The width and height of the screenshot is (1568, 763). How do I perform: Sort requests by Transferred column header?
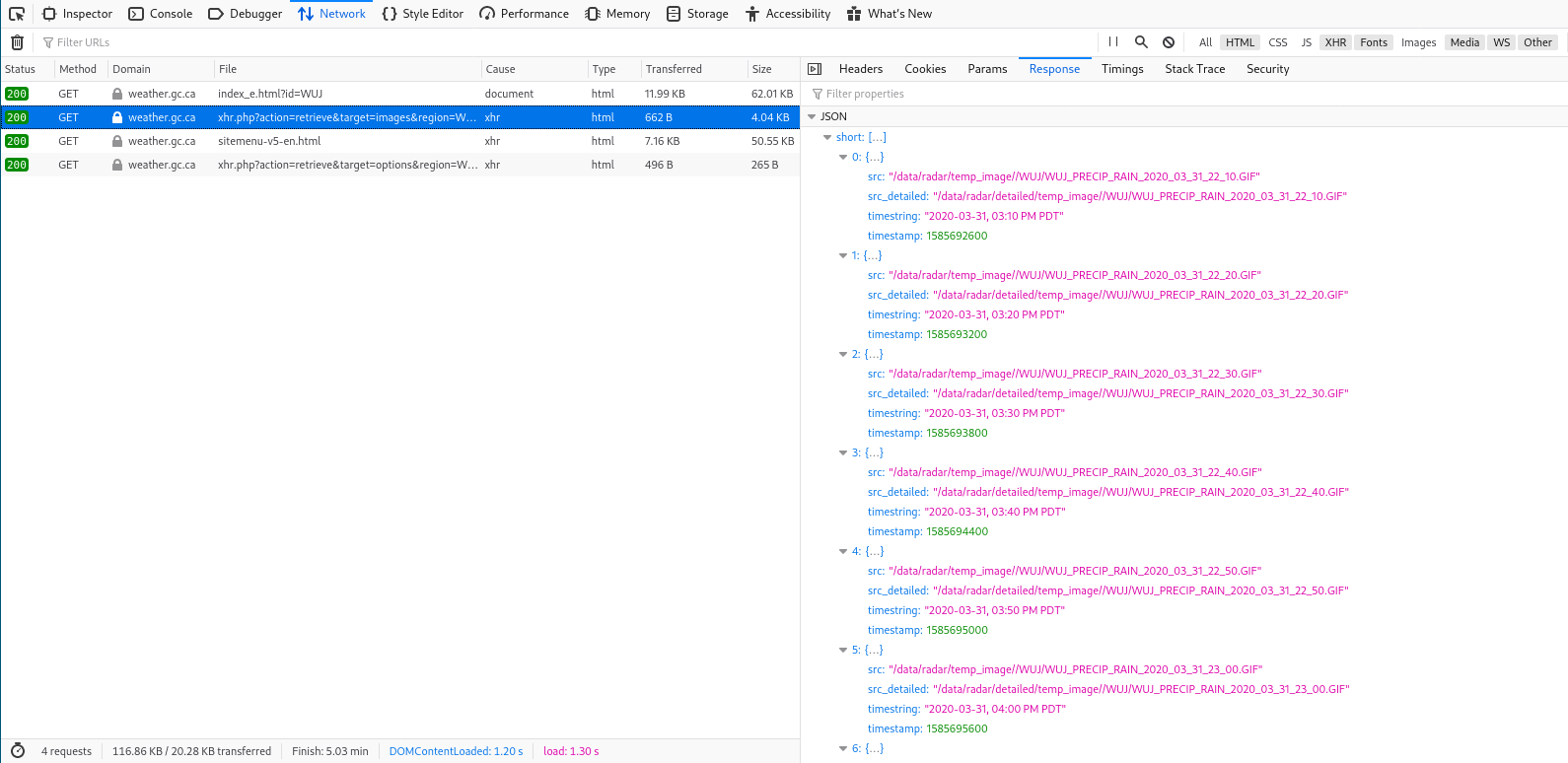674,69
